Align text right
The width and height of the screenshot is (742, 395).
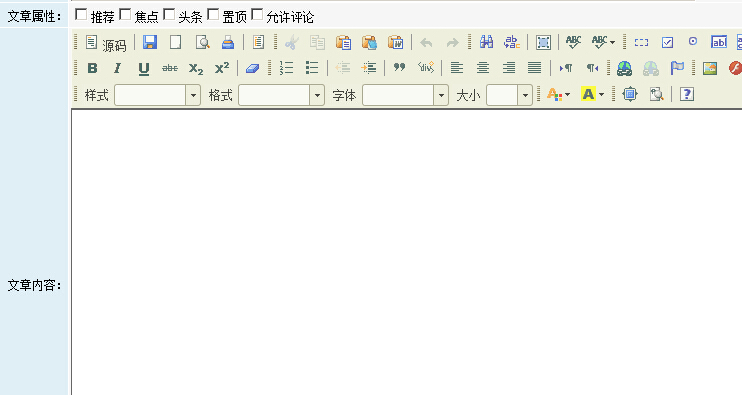[509, 68]
